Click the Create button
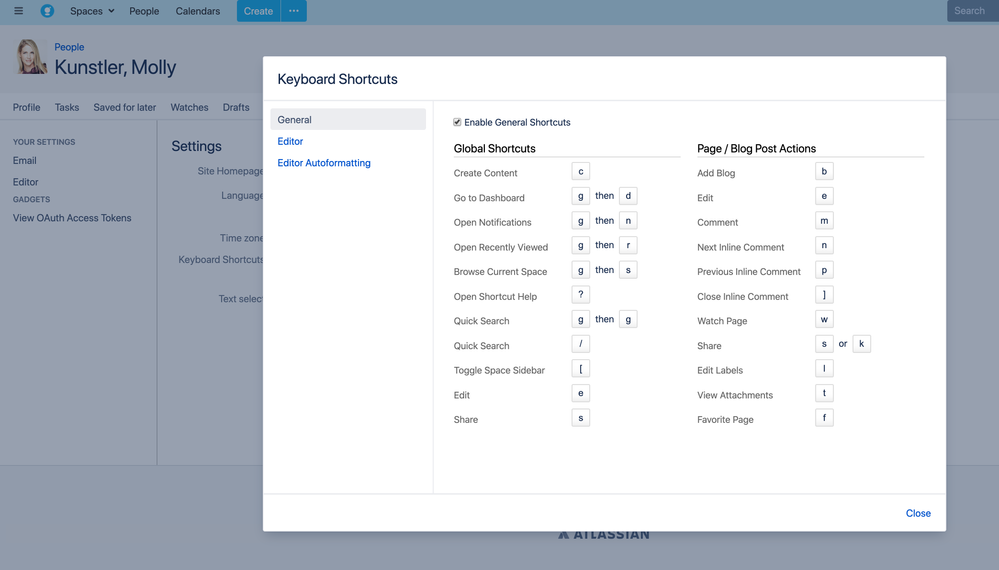The height and width of the screenshot is (570, 999). pyautogui.click(x=258, y=11)
